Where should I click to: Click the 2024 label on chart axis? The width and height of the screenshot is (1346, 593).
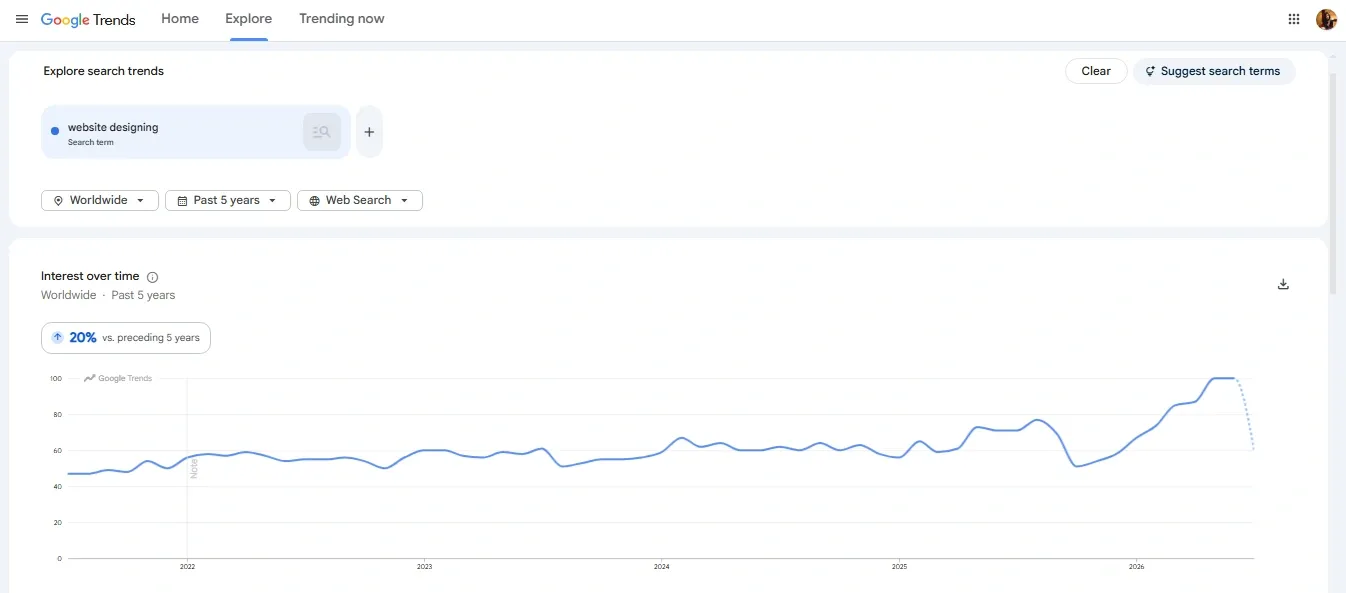[662, 567]
